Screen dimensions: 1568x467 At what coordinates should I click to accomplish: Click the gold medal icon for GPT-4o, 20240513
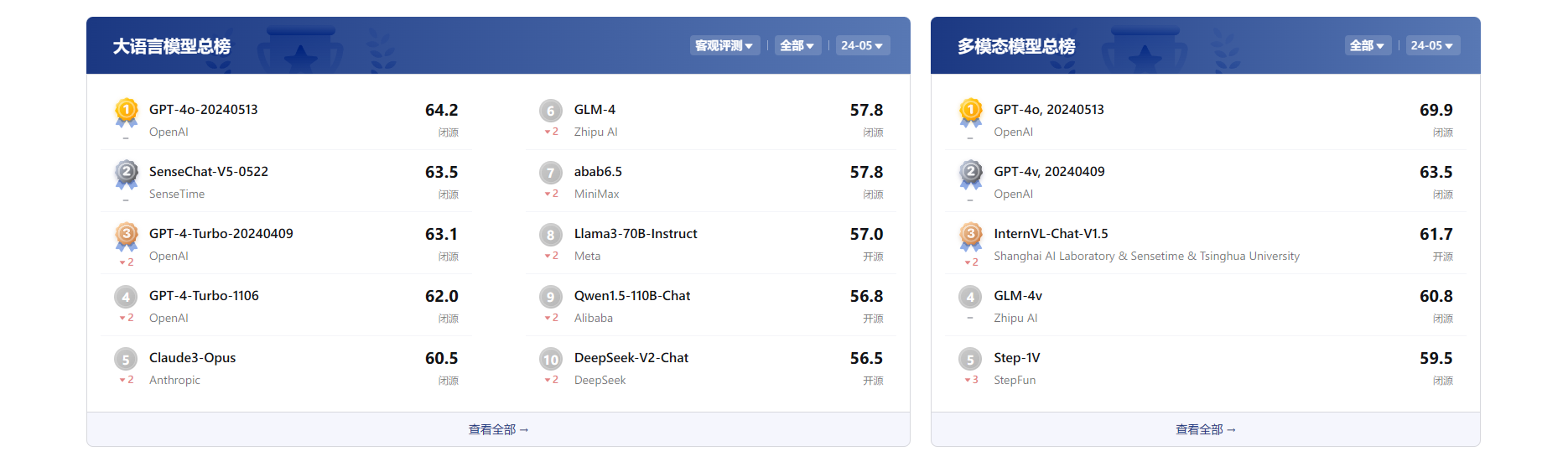click(x=970, y=111)
